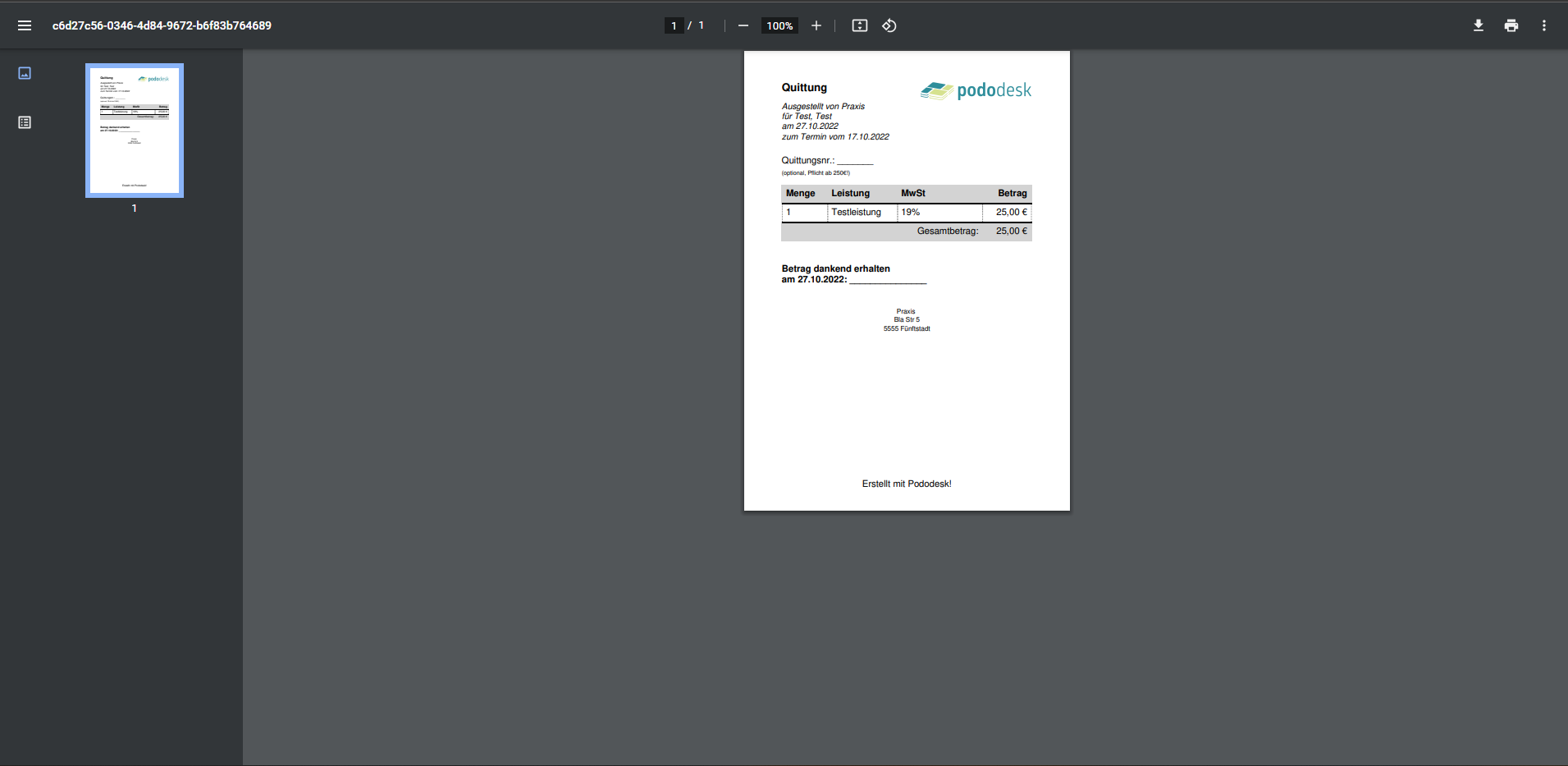Click the 'Quittung' heading

click(804, 88)
